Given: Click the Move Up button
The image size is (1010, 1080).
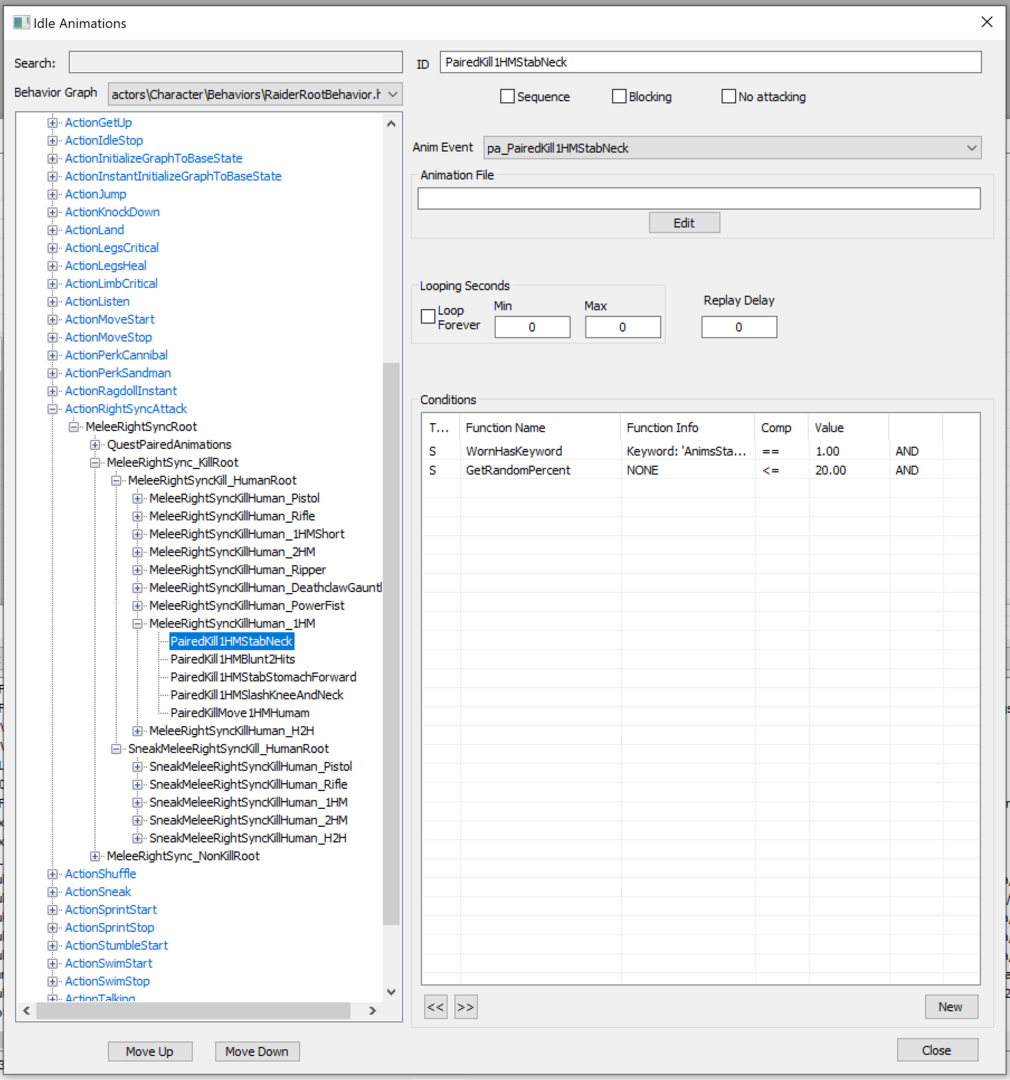Looking at the screenshot, I should (x=150, y=1052).
